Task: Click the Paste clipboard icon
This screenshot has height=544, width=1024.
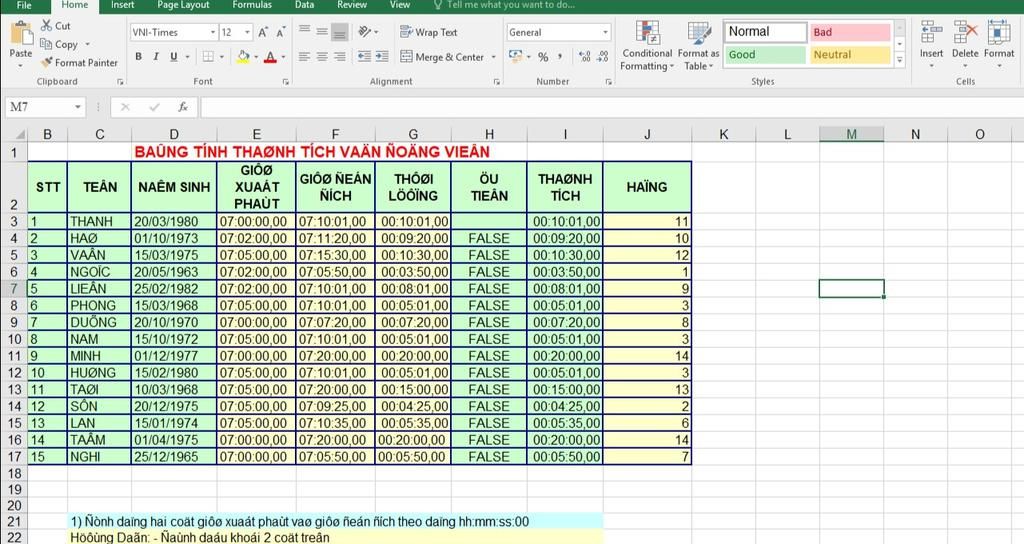Action: (21, 33)
